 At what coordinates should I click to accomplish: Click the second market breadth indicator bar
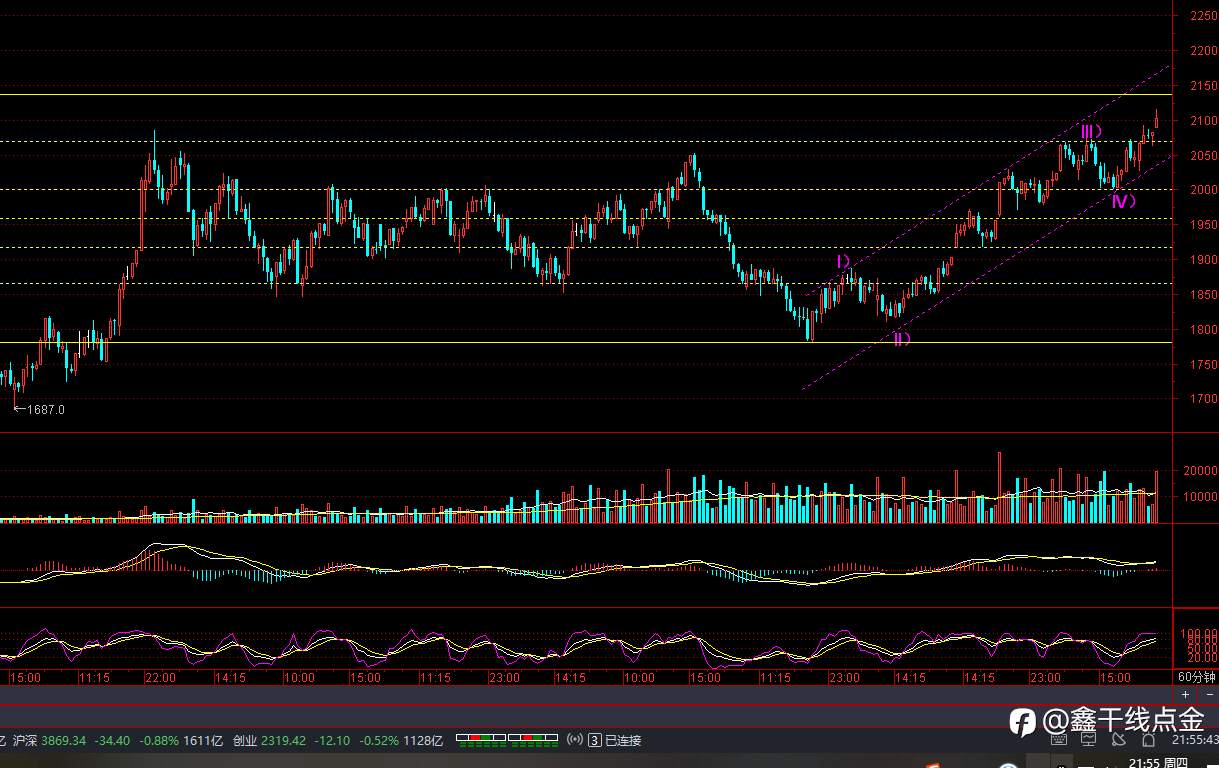pos(533,740)
